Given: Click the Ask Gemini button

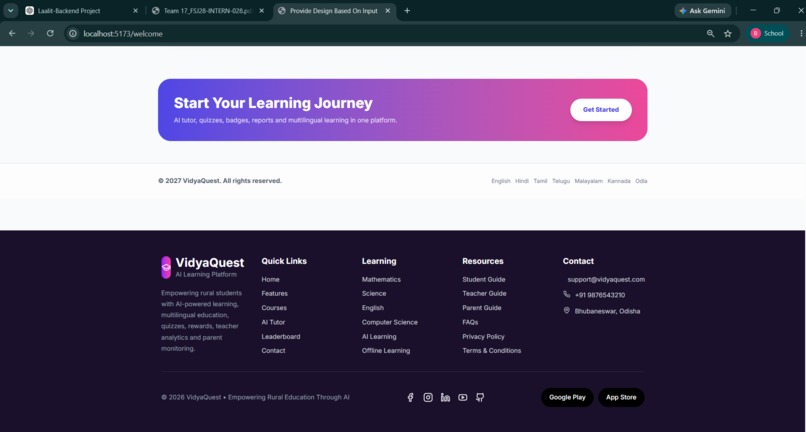Looking at the screenshot, I should tap(703, 11).
